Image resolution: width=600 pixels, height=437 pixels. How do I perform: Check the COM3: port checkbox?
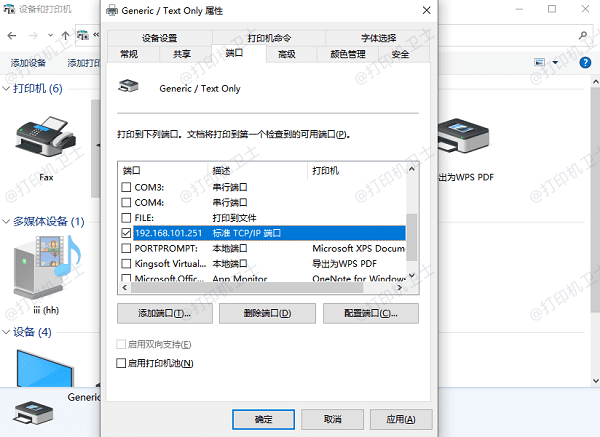[x=126, y=187]
